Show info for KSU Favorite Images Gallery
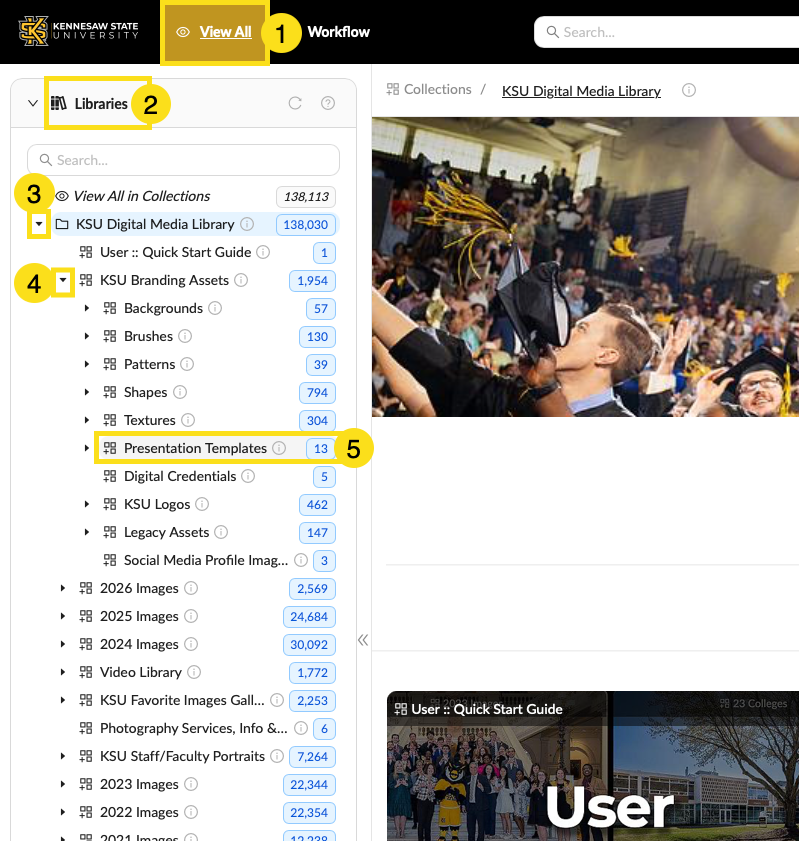This screenshot has width=799, height=841. pos(277,700)
